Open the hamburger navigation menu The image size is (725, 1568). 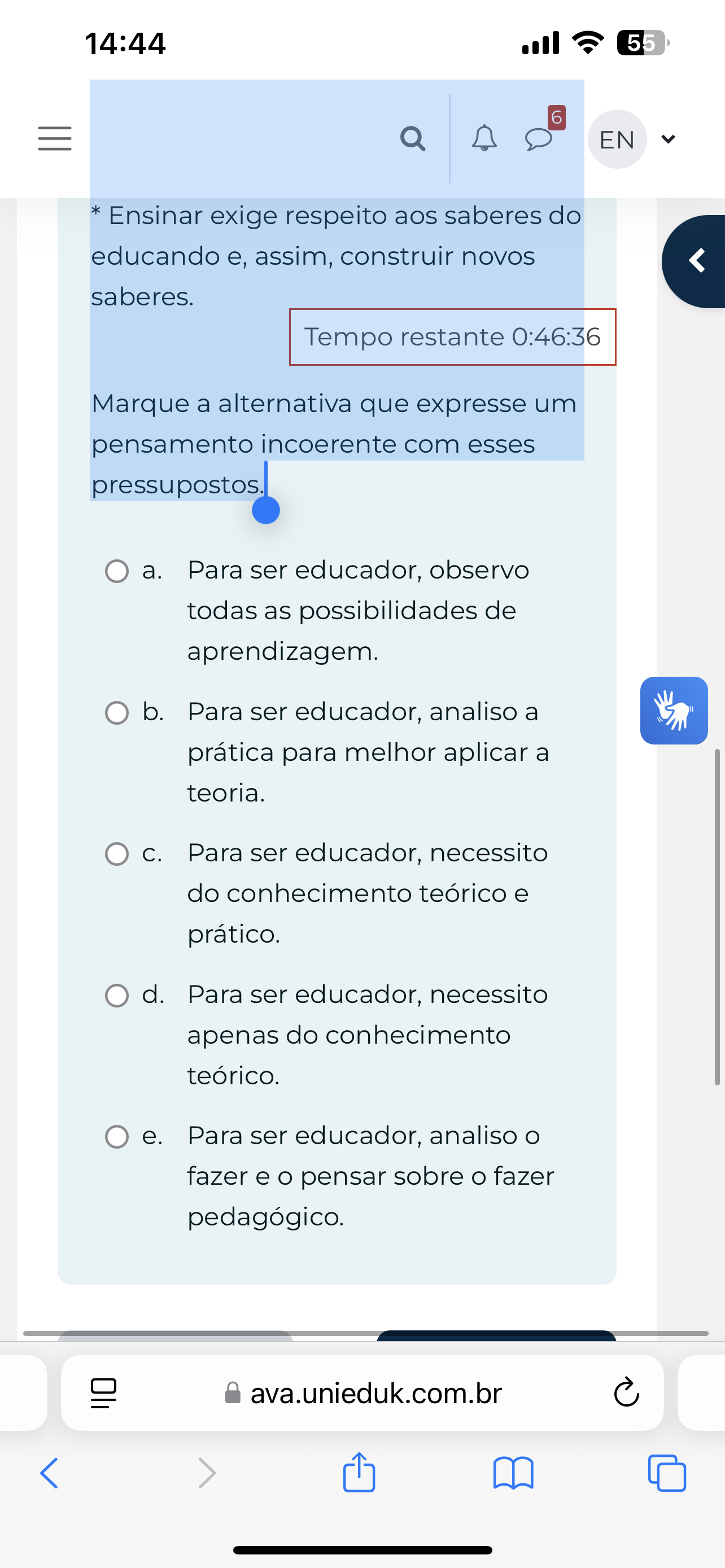[55, 139]
